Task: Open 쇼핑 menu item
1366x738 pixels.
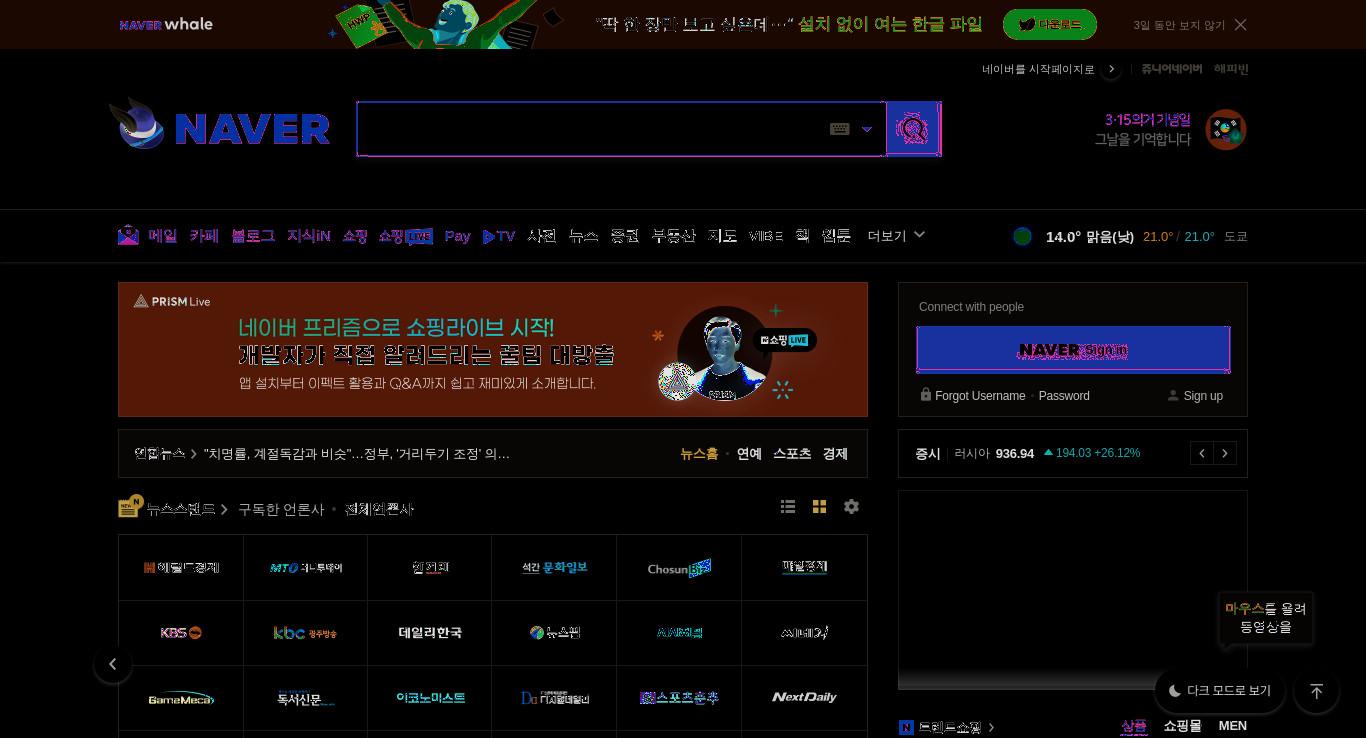Action: (x=355, y=236)
